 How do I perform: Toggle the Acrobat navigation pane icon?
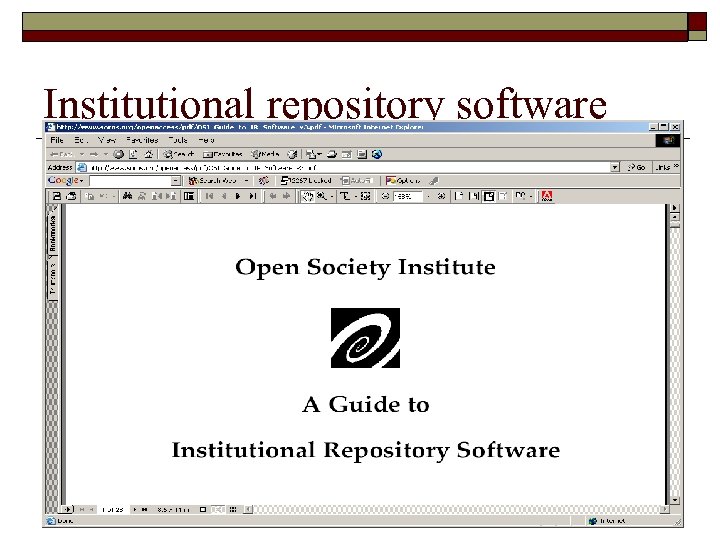189,197
